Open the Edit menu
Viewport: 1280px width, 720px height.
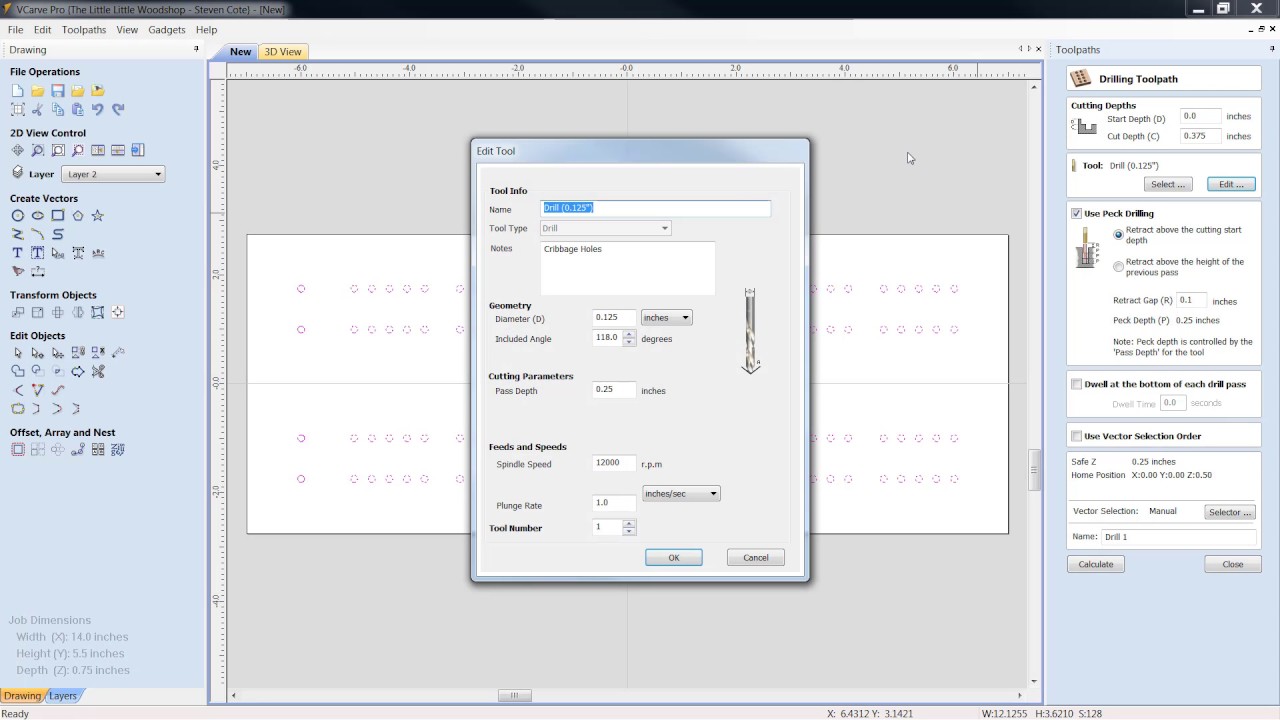(42, 30)
